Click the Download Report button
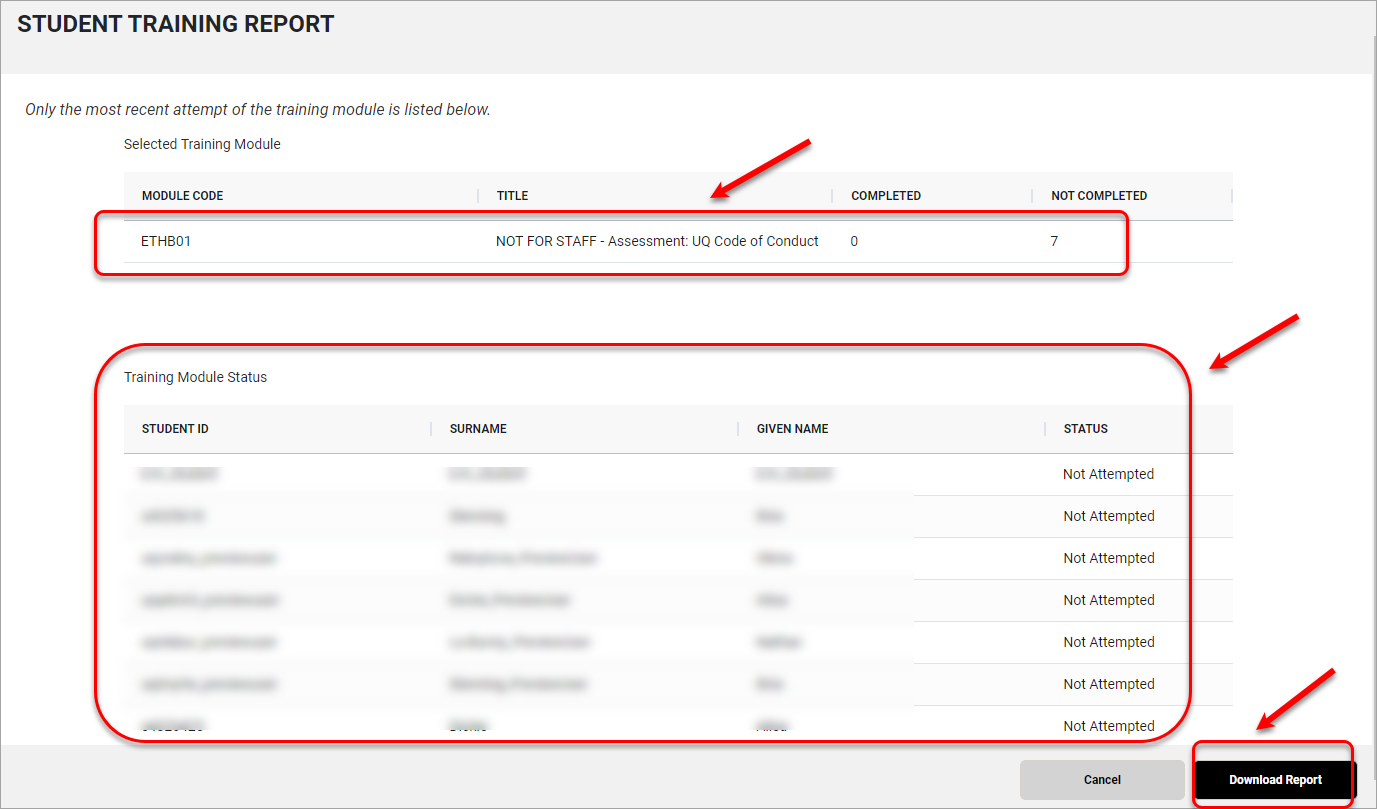The image size is (1377, 809). [1275, 780]
